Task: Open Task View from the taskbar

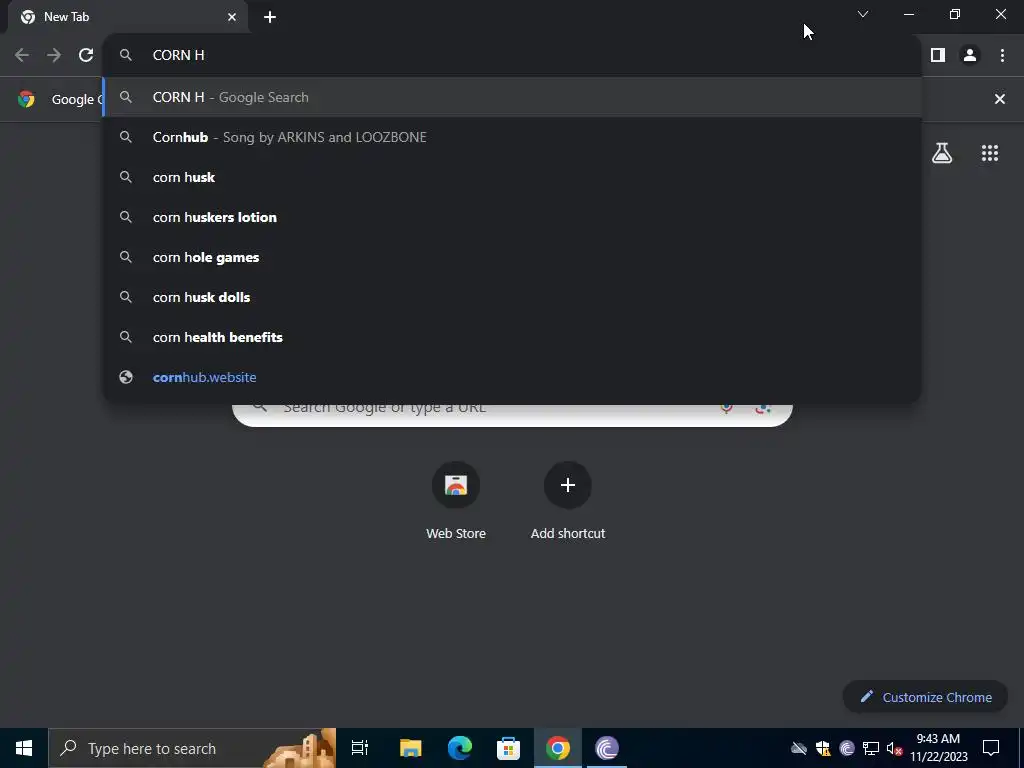Action: pyautogui.click(x=359, y=748)
